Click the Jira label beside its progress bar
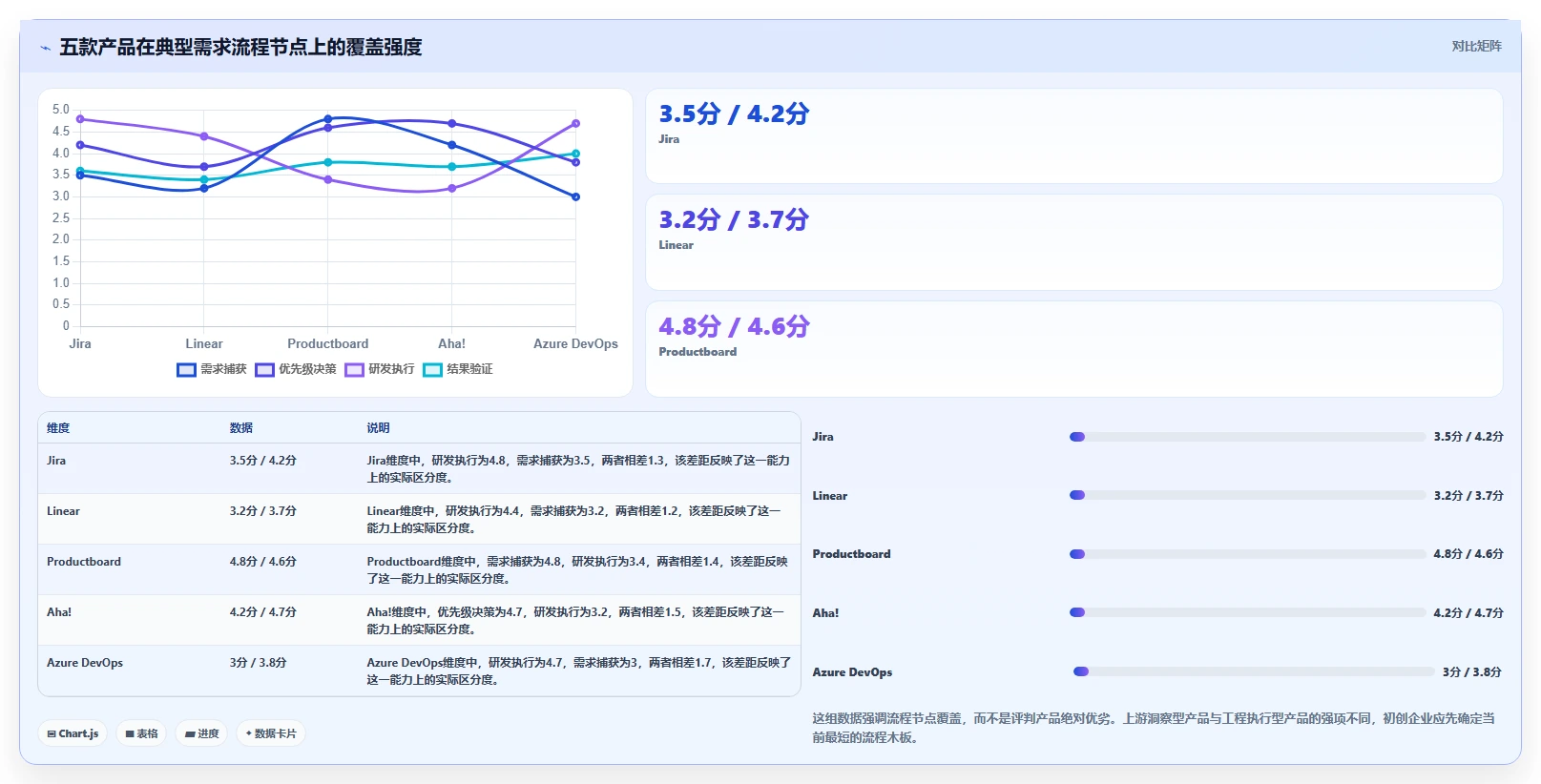 tap(823, 437)
